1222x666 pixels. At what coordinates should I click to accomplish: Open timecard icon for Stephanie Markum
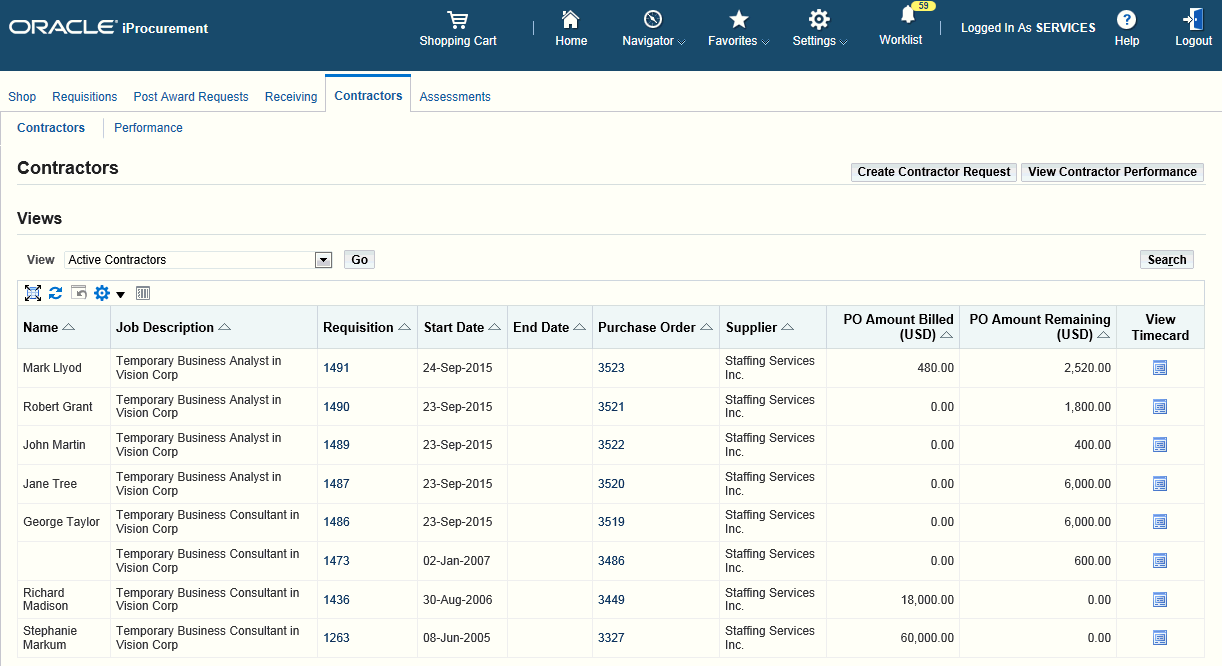coord(1160,638)
